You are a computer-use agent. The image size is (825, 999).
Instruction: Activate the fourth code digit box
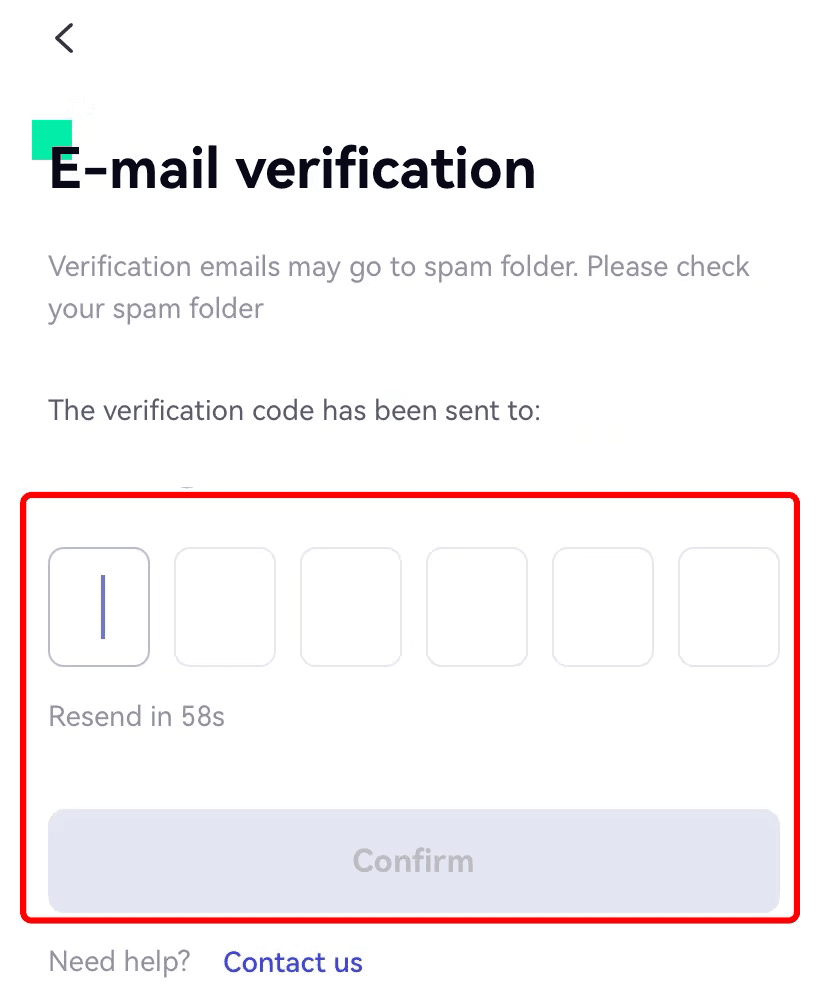tap(477, 607)
